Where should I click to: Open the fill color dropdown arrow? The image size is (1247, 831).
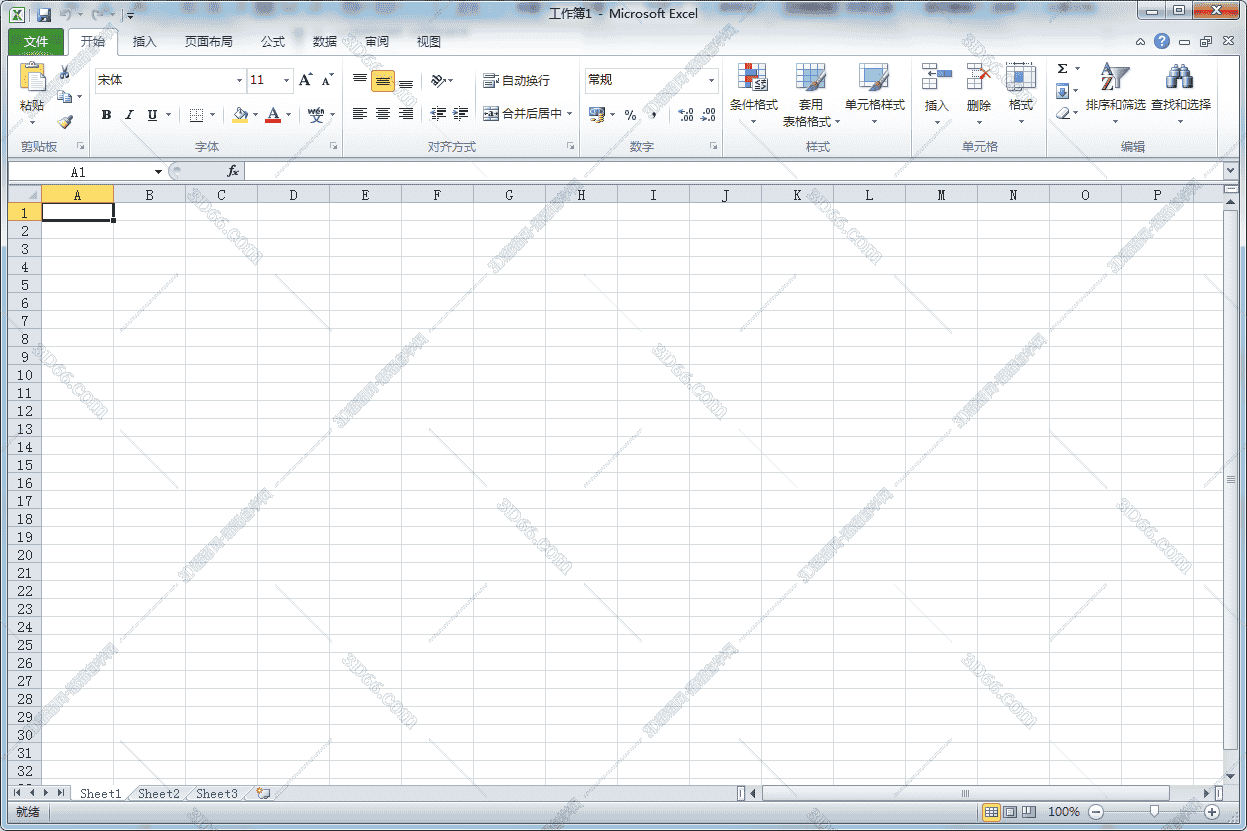tap(255, 114)
